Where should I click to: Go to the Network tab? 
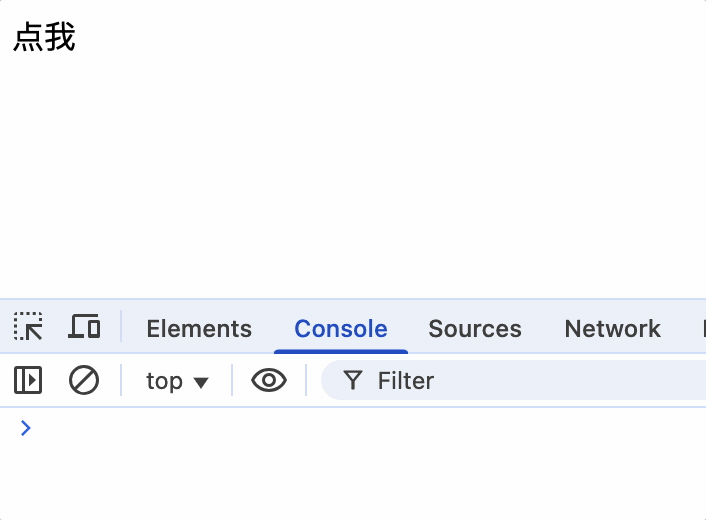coord(612,328)
